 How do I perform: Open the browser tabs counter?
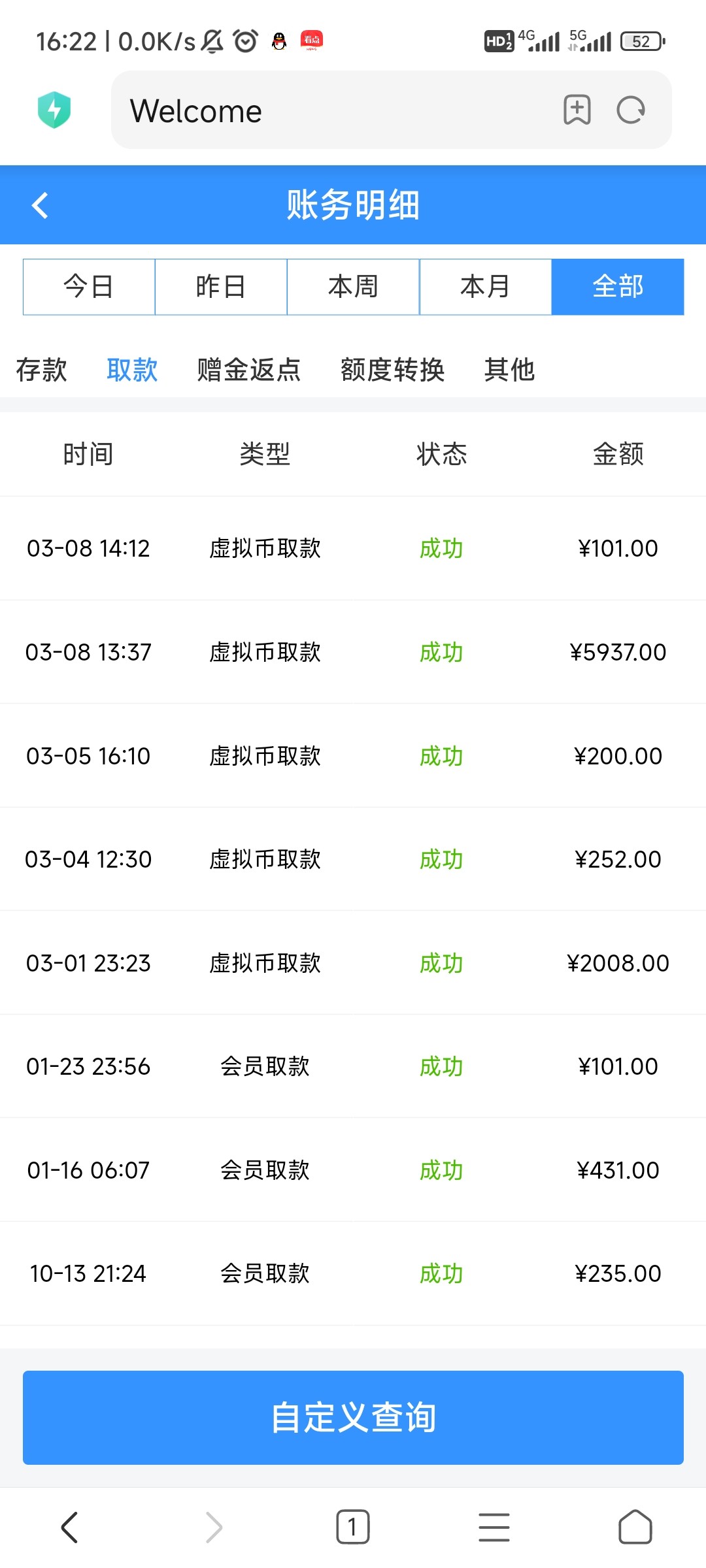pyautogui.click(x=352, y=1527)
